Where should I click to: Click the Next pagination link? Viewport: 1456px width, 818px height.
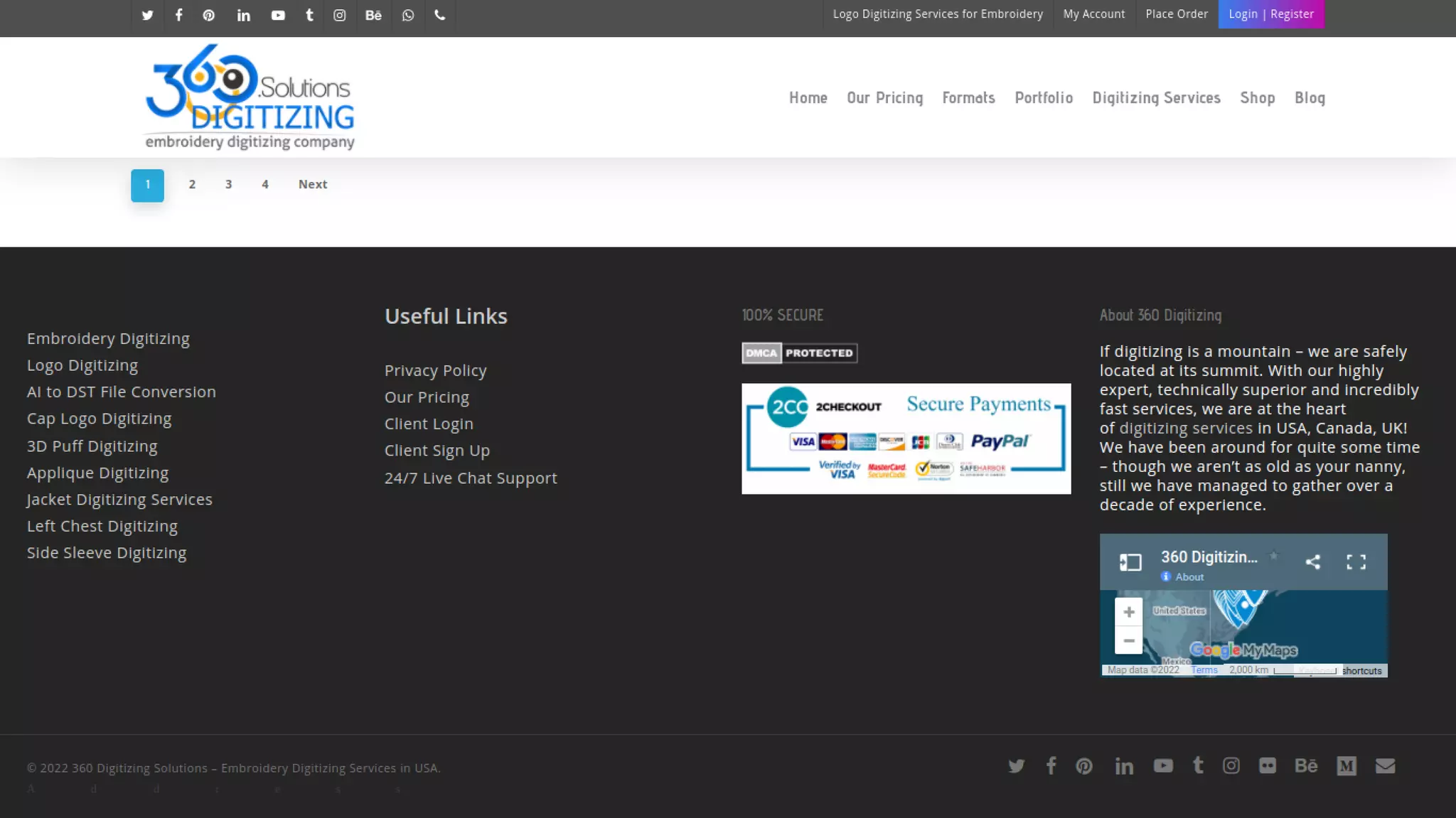pyautogui.click(x=313, y=185)
